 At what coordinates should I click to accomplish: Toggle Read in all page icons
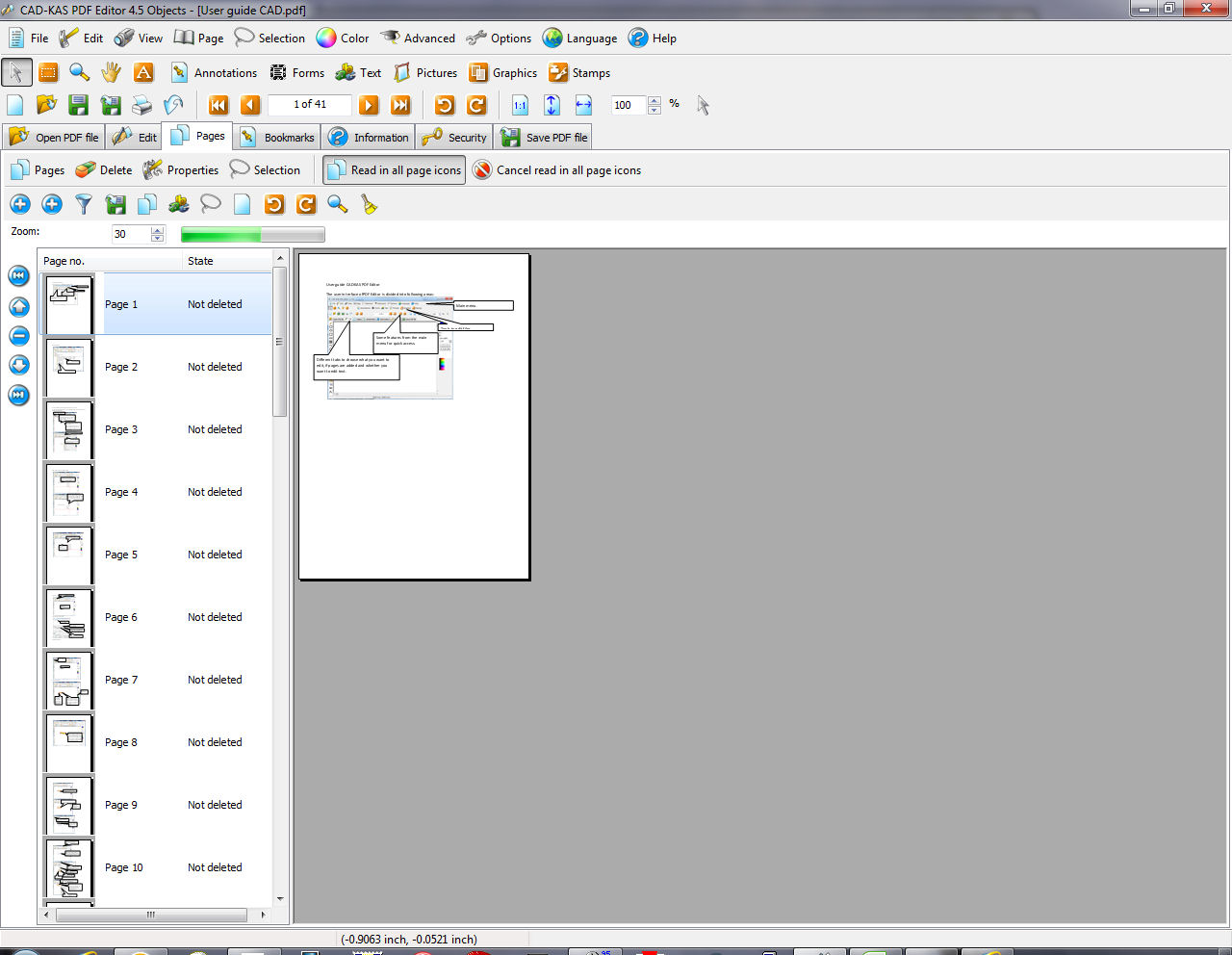pos(394,170)
